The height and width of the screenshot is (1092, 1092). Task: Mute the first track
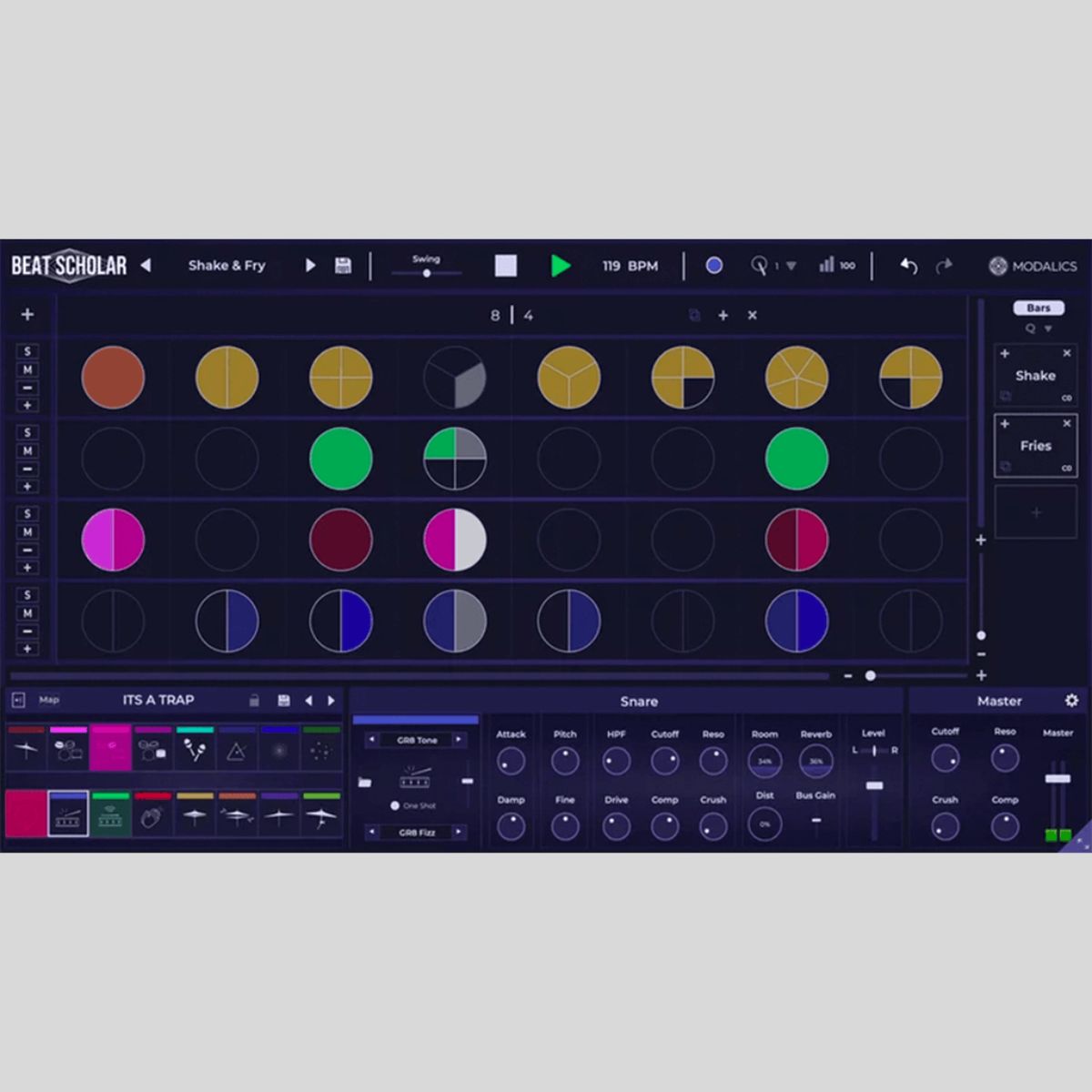pos(27,369)
